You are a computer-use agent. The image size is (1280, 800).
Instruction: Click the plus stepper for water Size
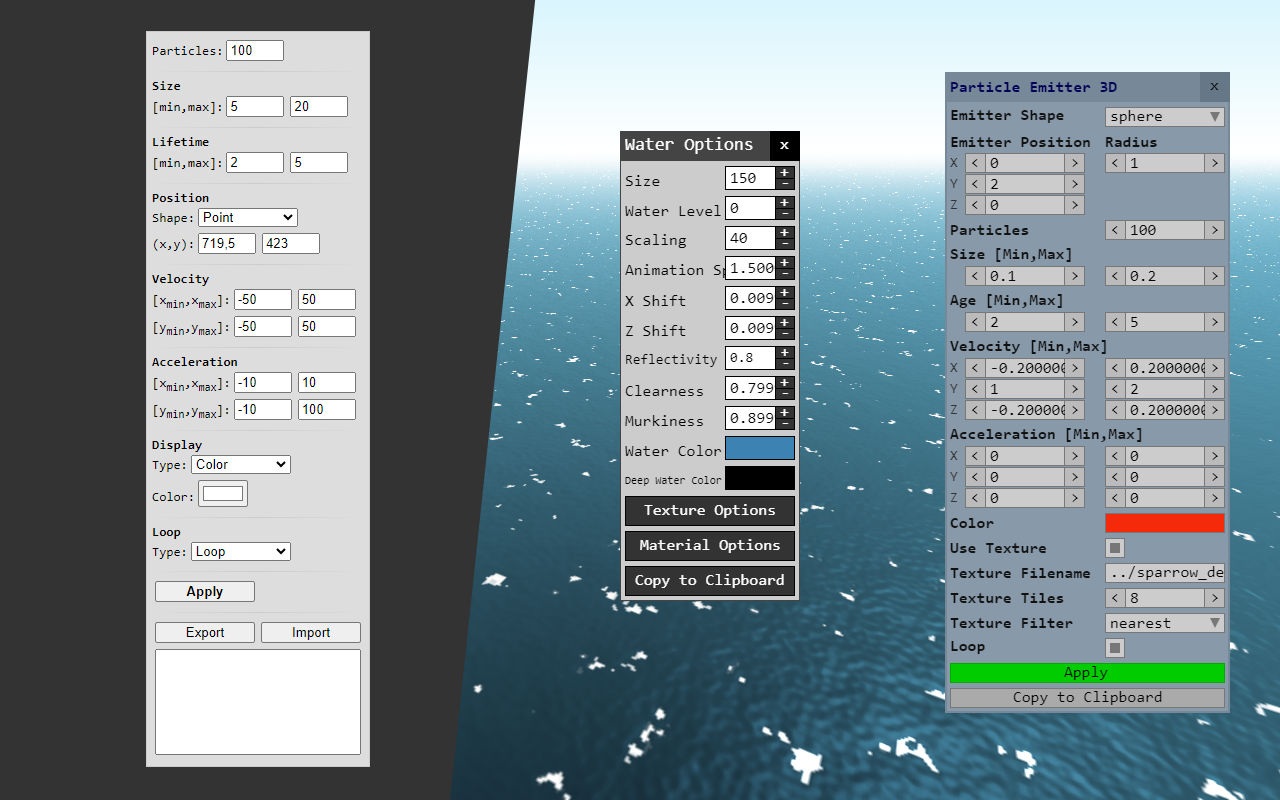tap(785, 173)
